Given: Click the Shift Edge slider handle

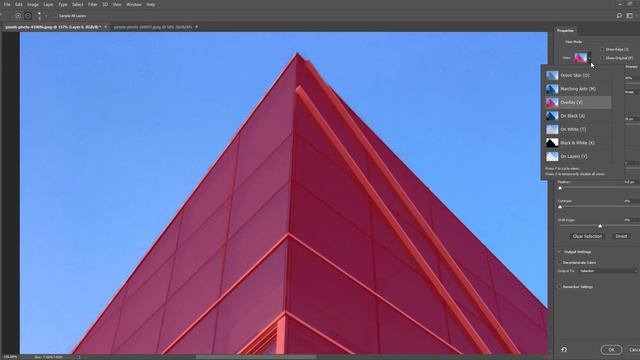Looking at the screenshot, I should 600,226.
